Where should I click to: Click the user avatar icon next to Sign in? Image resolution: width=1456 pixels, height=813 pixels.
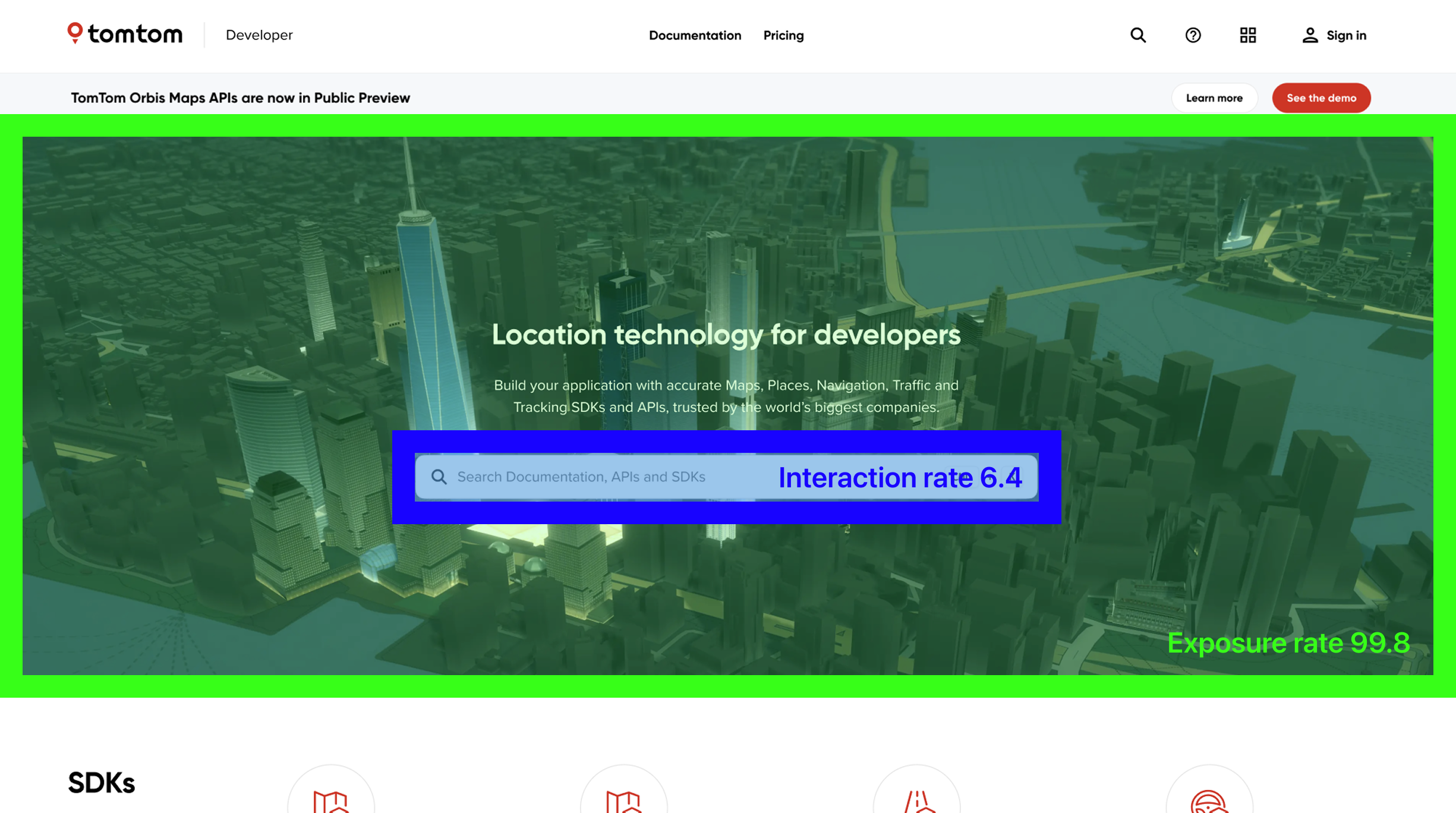point(1310,36)
